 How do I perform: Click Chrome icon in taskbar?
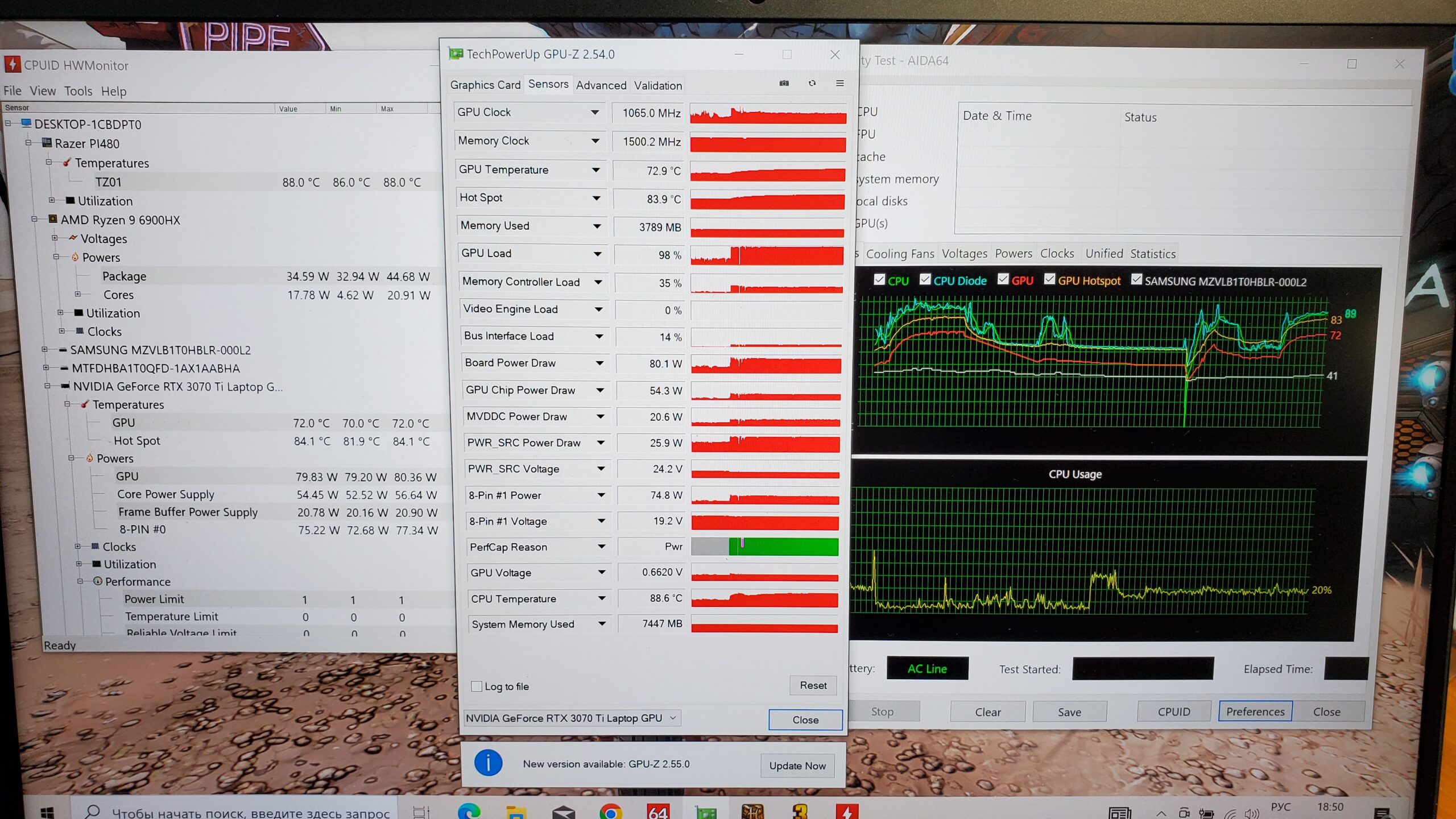[x=610, y=812]
